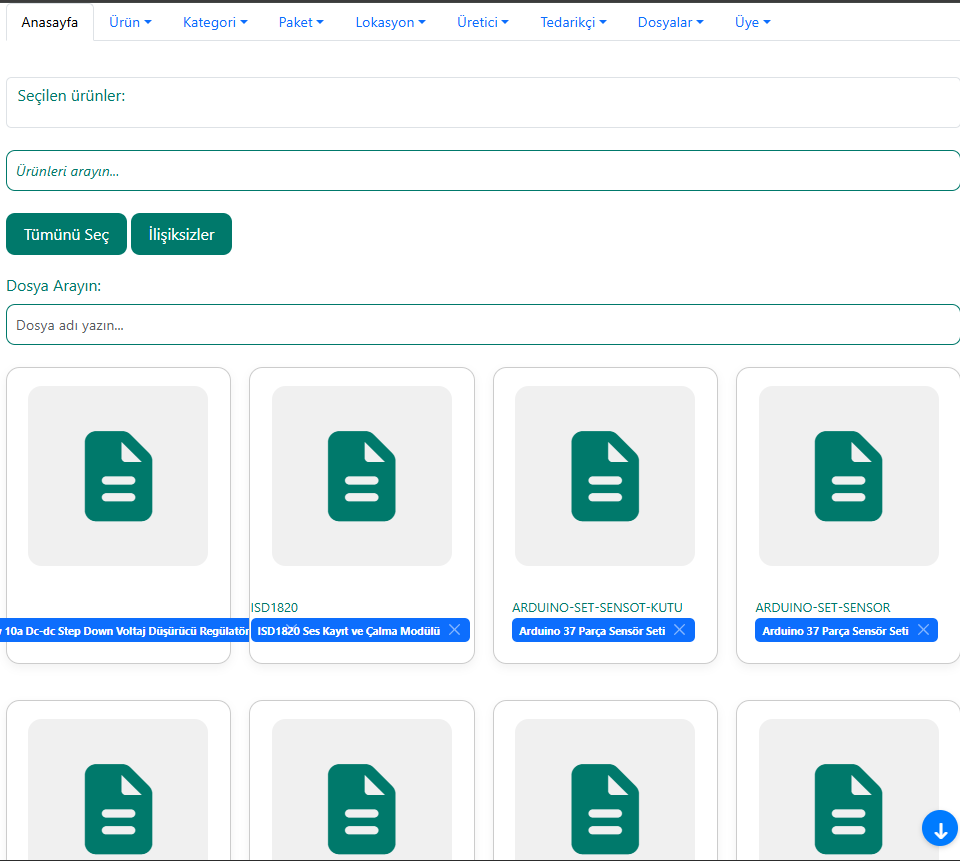Open the Tedarikçi dropdown menu

[x=573, y=22]
